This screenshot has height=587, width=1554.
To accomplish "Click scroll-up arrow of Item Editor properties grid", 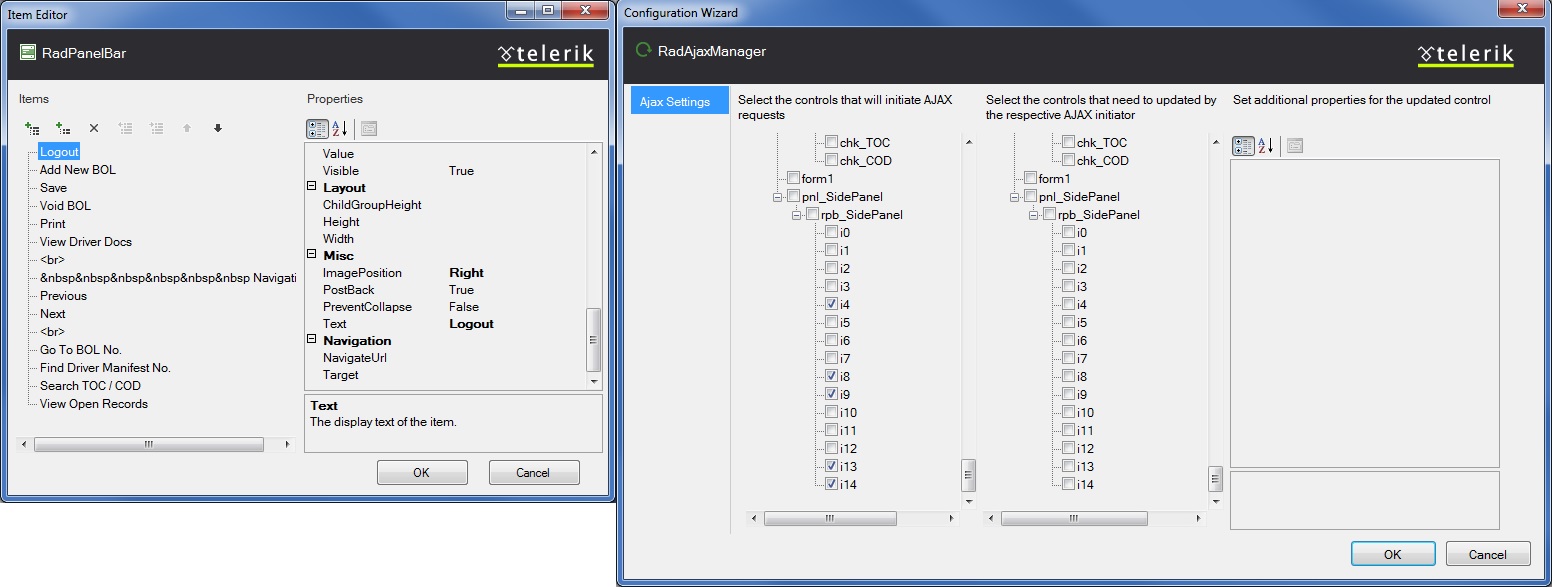I will click(594, 153).
